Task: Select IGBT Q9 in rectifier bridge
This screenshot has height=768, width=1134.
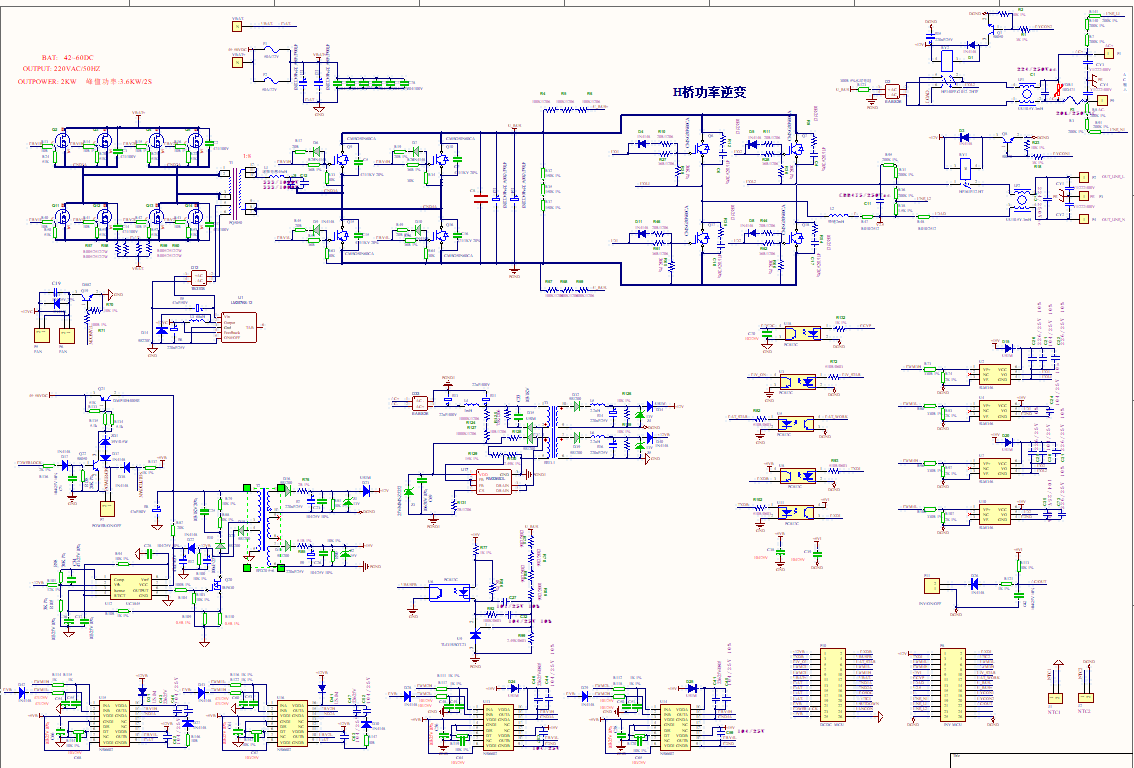Action: click(343, 159)
